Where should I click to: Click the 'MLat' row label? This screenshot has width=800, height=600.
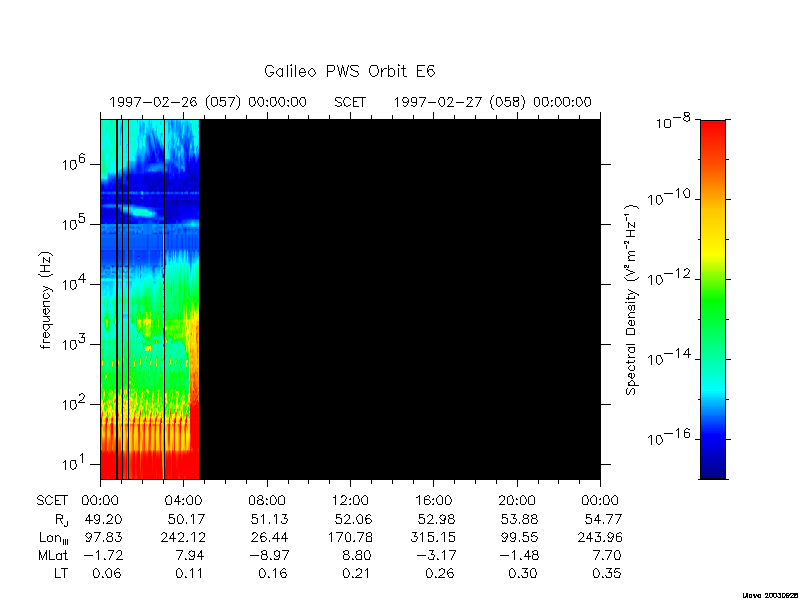53,555
